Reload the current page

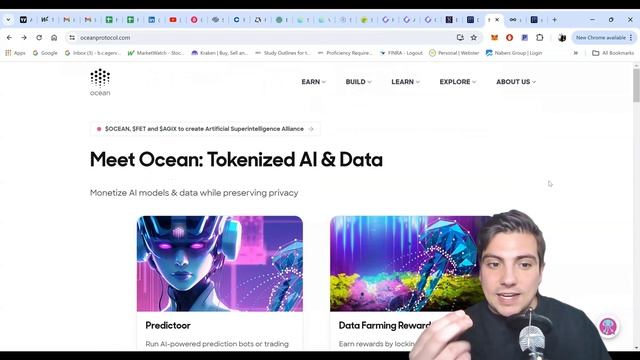click(x=39, y=38)
